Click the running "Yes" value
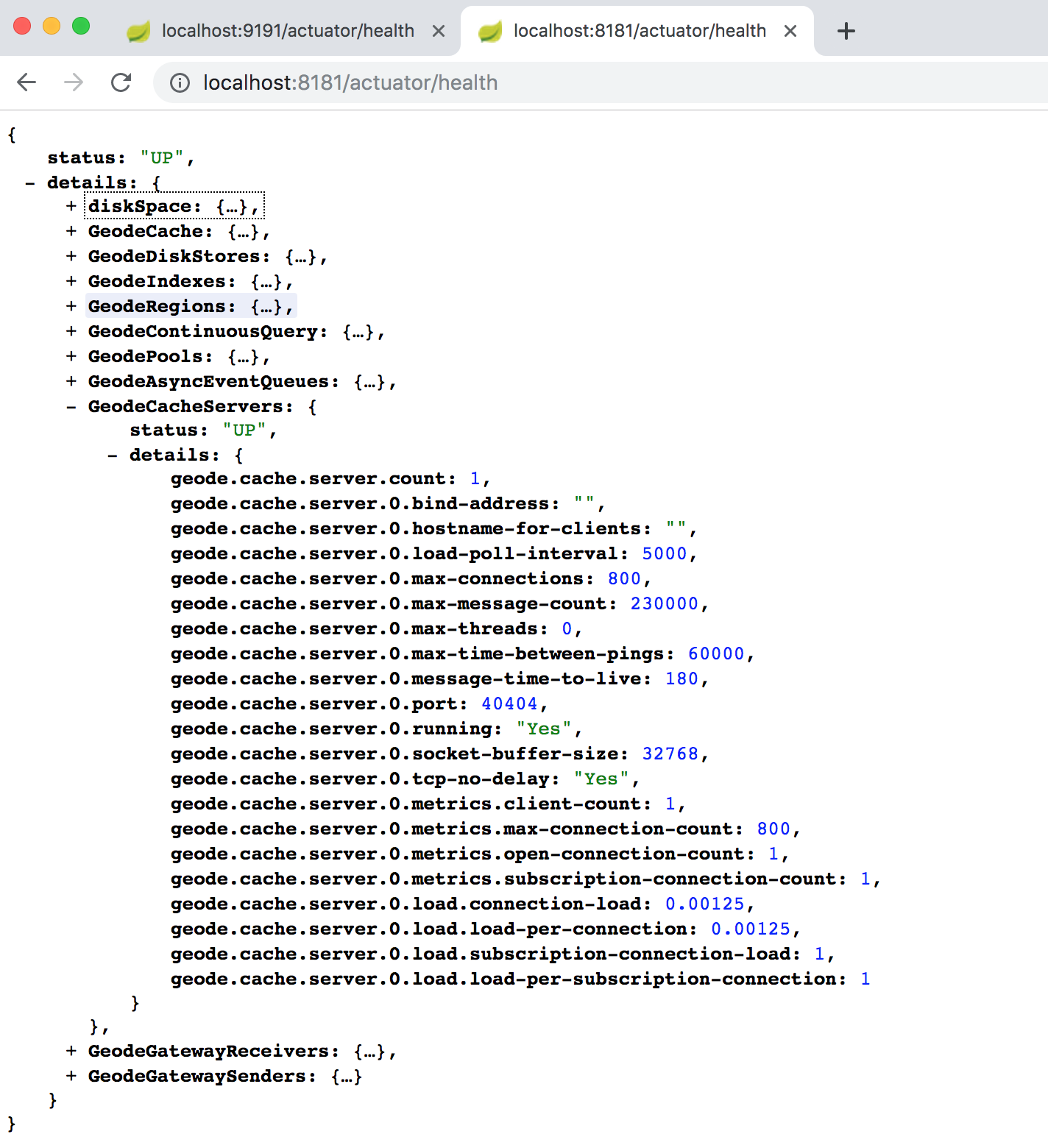 tap(544, 729)
